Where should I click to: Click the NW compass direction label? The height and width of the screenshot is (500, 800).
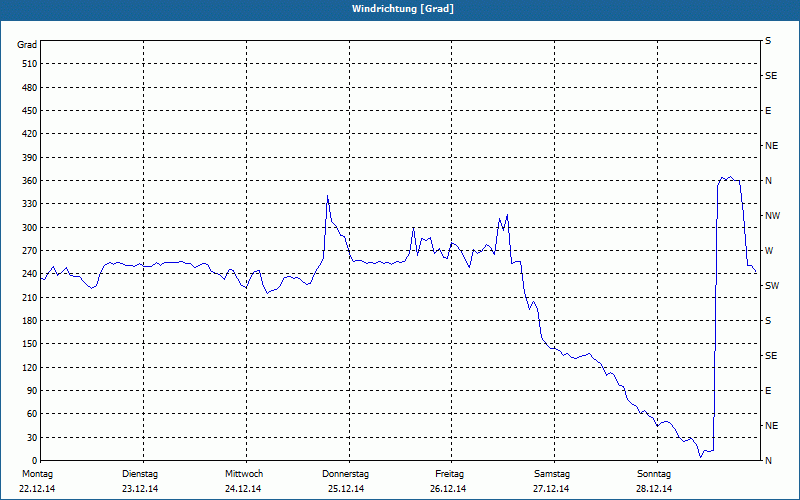[772, 216]
